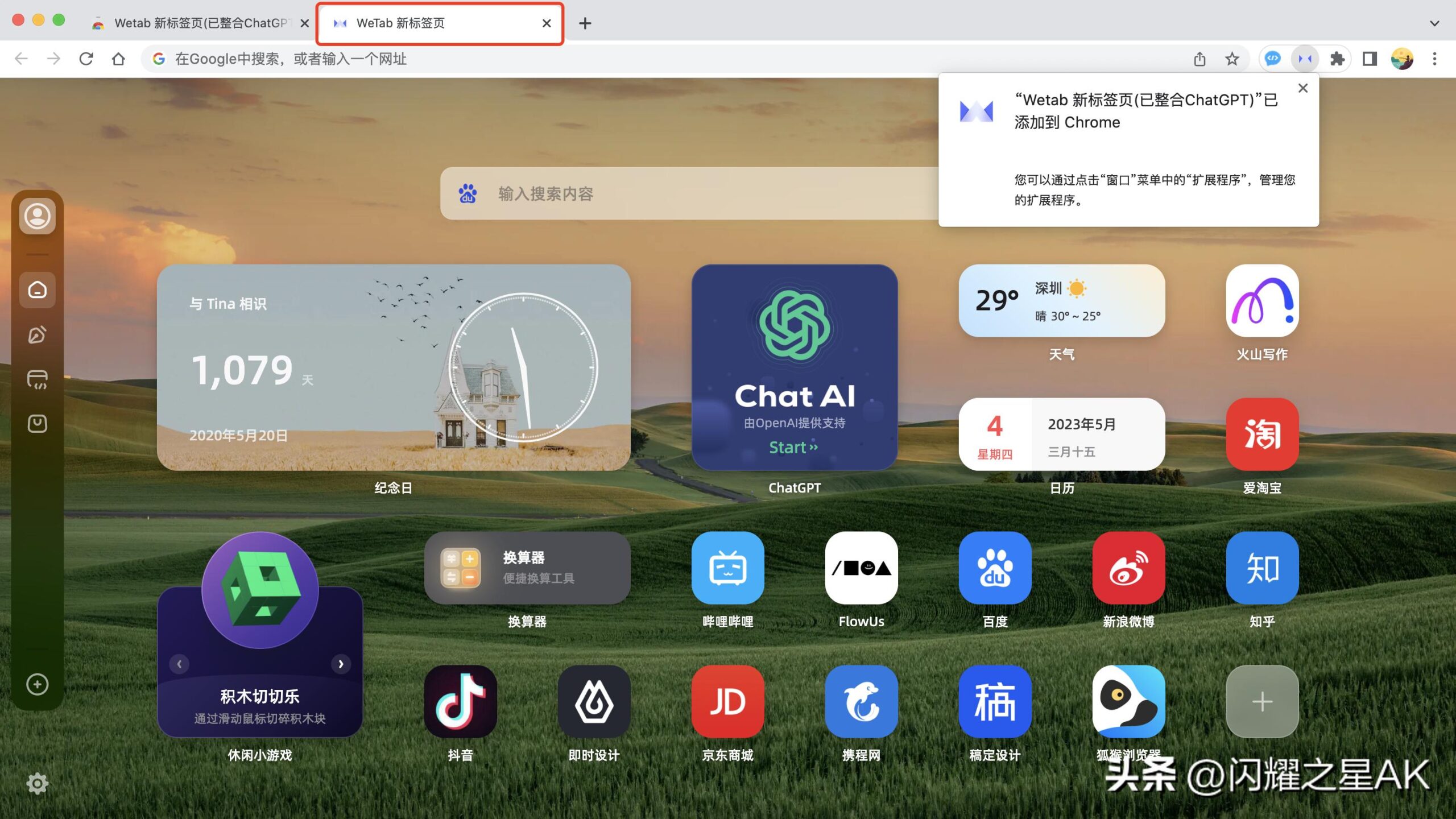Switch to the first Wetab ChatGPT tab

point(199,23)
